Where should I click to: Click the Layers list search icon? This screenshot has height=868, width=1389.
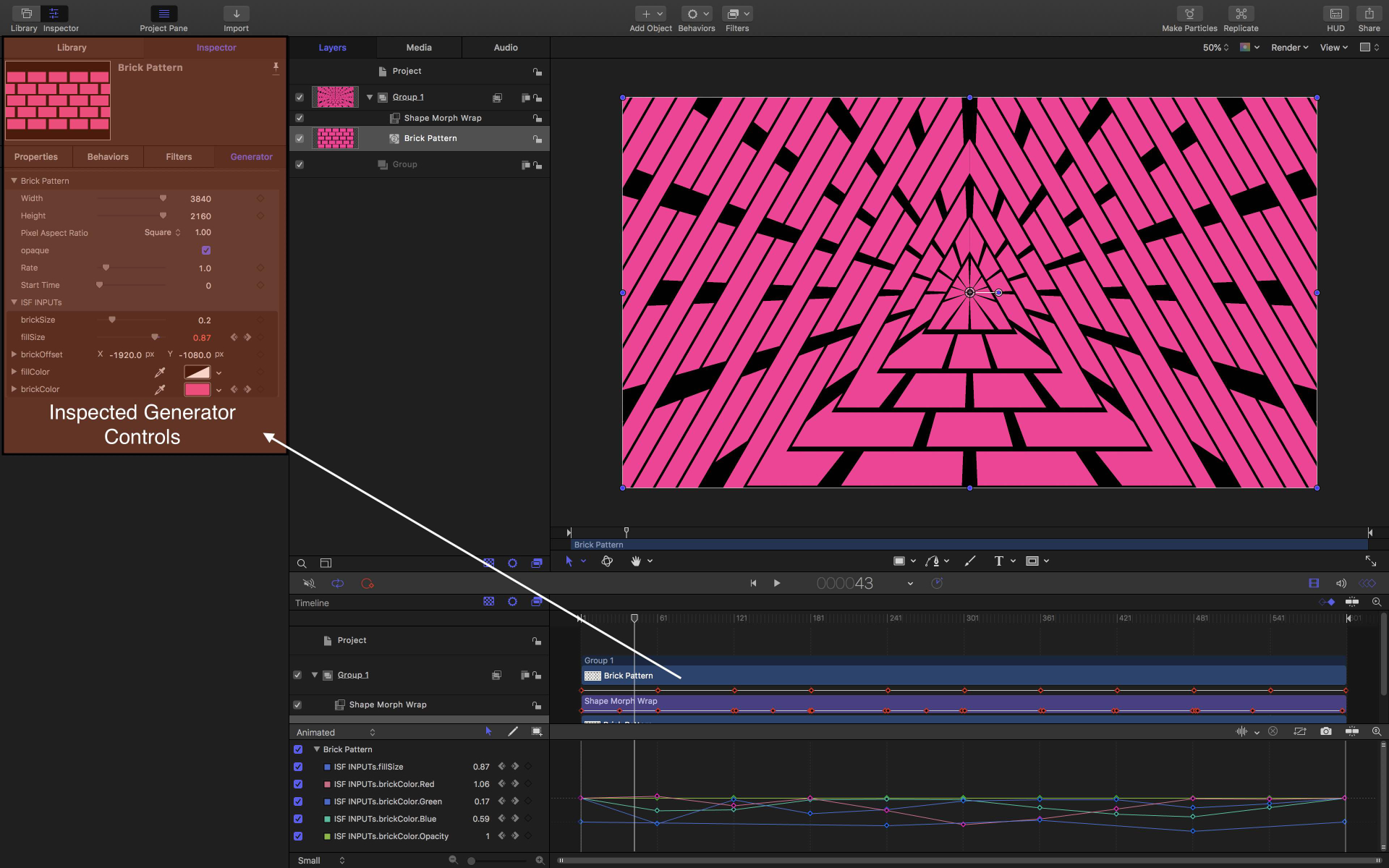click(302, 563)
